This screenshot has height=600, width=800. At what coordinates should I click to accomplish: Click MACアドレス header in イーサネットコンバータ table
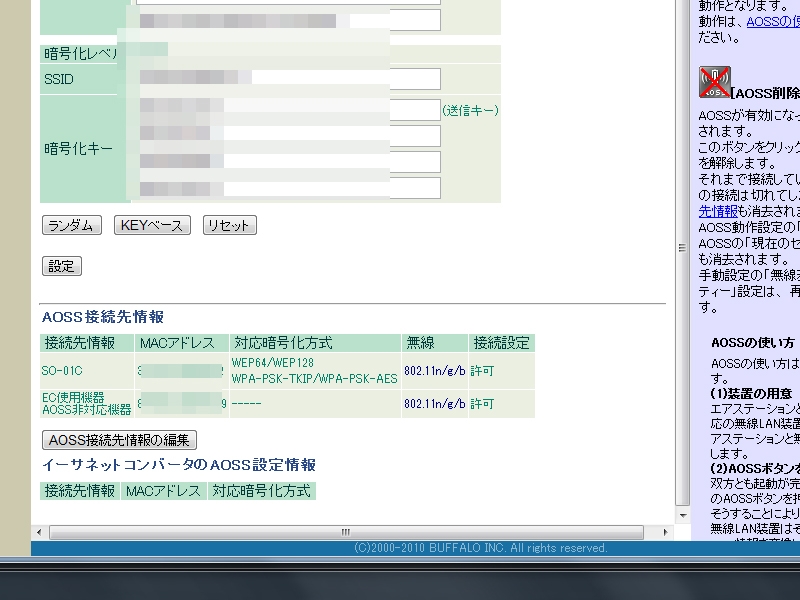pyautogui.click(x=163, y=491)
